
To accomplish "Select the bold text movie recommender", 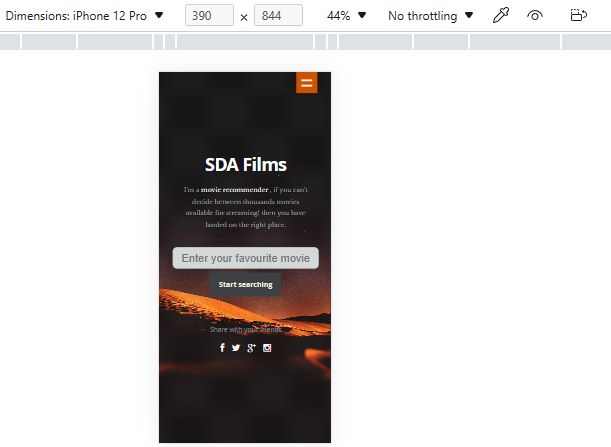I will 235,190.
